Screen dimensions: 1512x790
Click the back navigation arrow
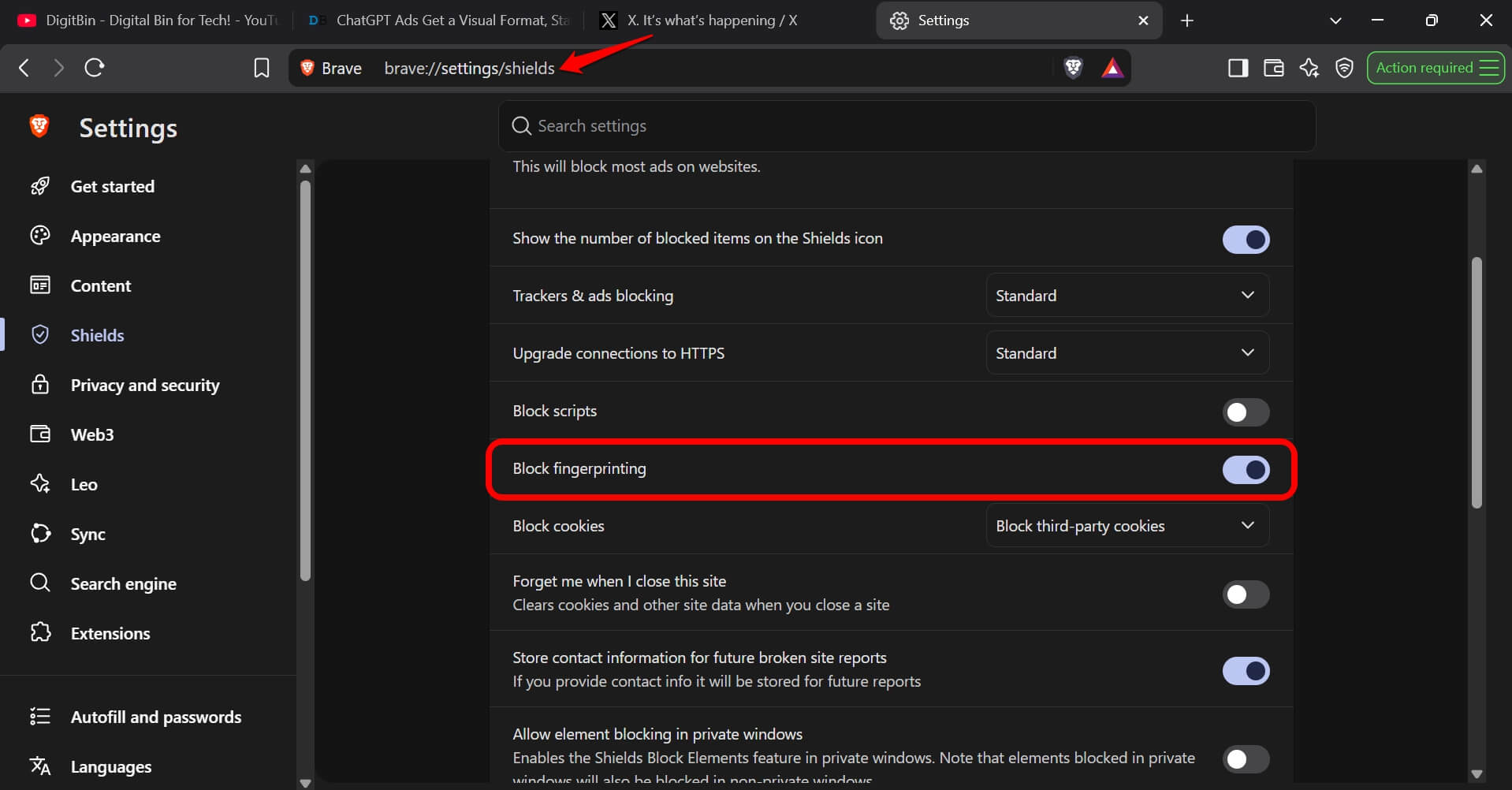click(x=24, y=68)
